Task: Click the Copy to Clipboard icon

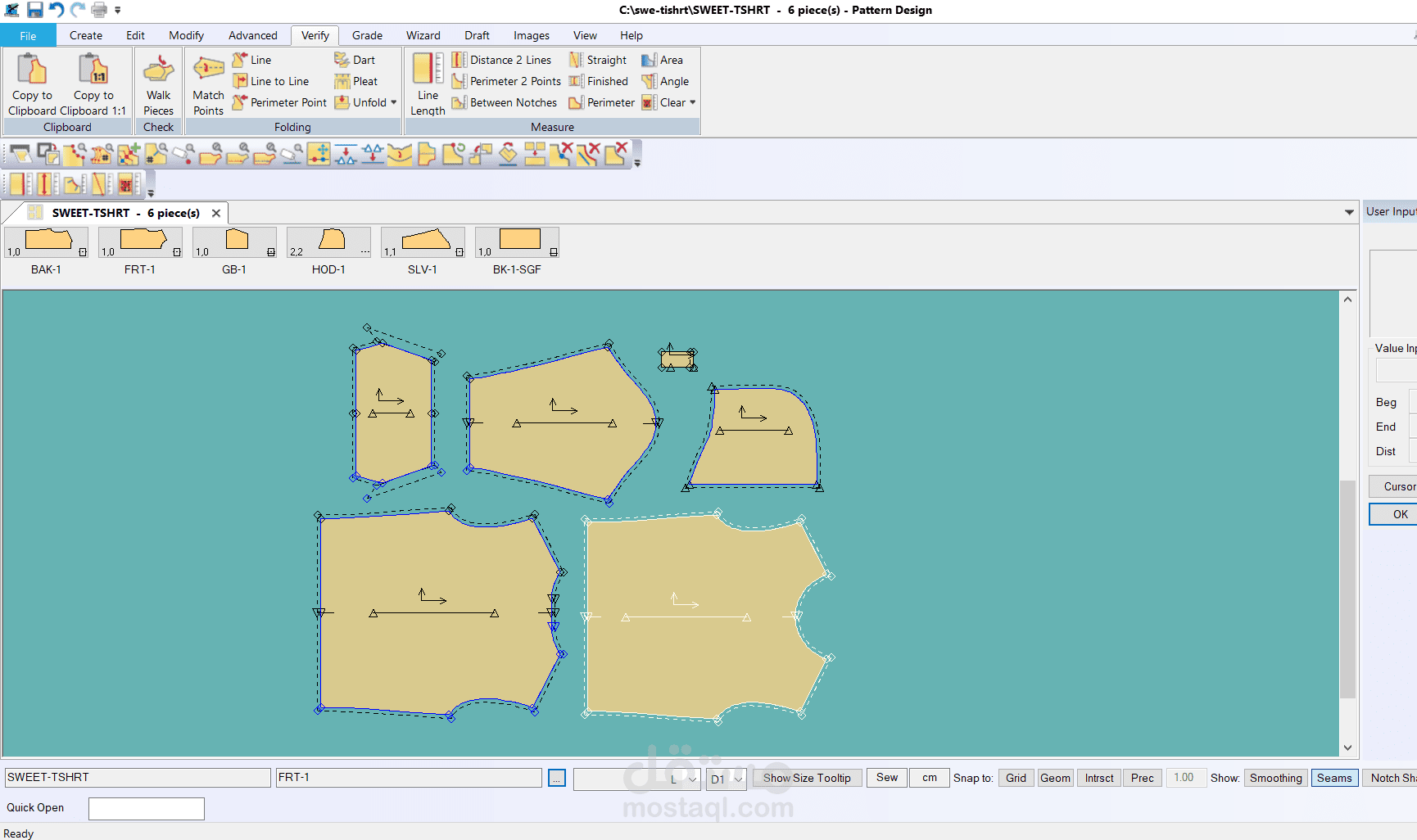Action: coord(32,70)
